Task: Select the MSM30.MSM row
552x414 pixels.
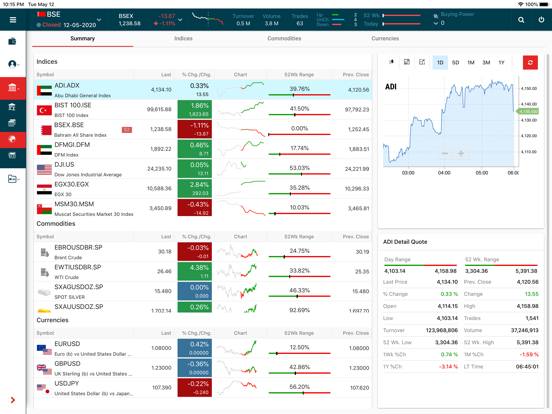Action: [203, 208]
